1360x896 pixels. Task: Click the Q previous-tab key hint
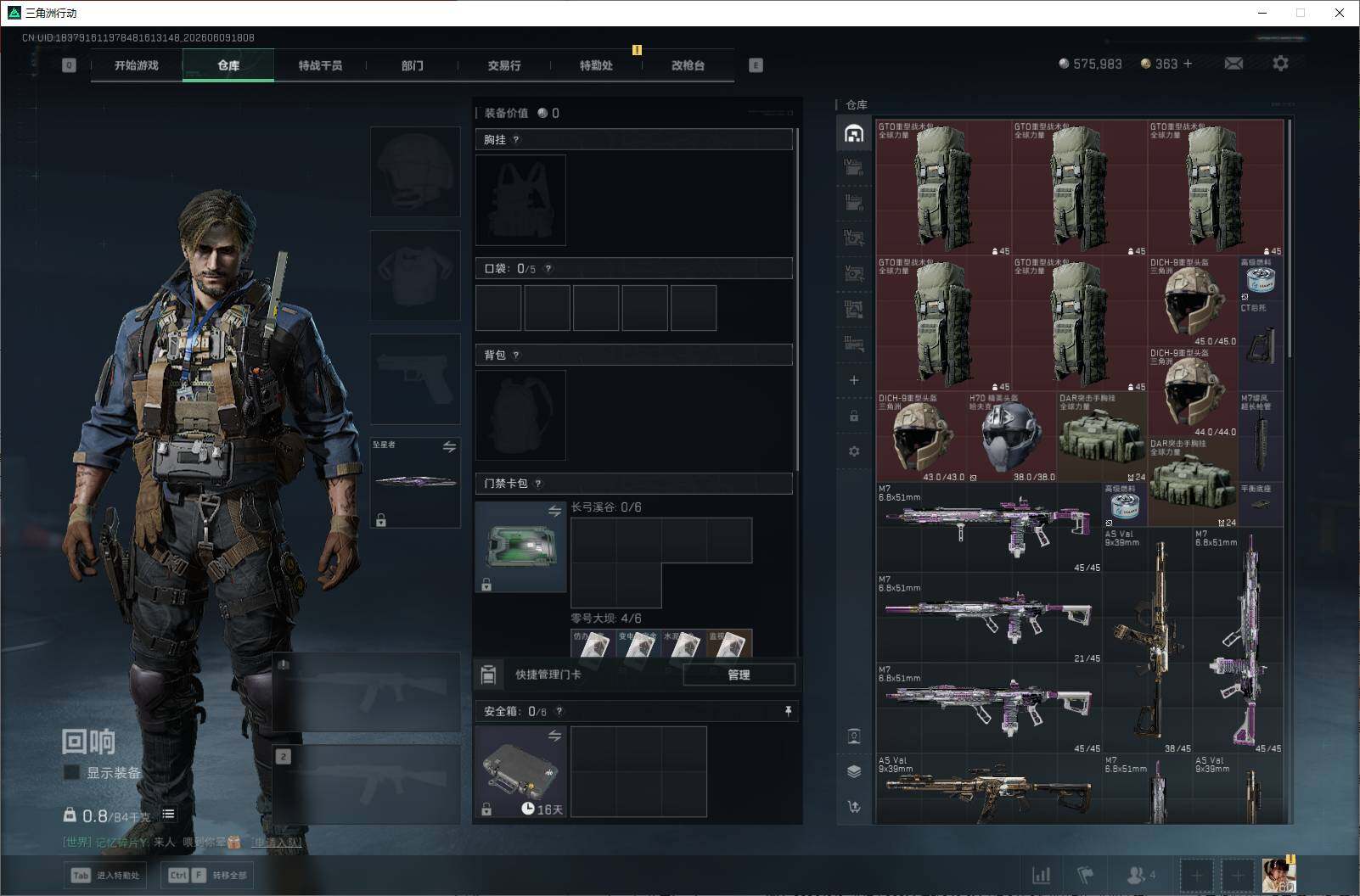point(69,65)
